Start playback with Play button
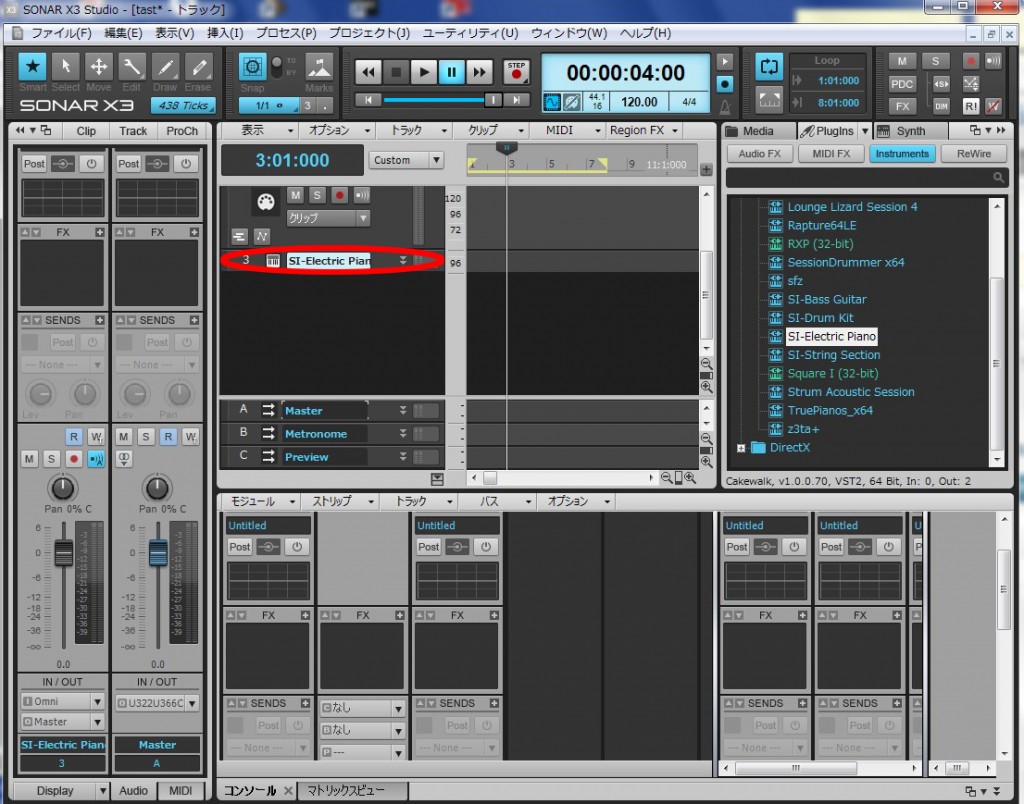This screenshot has width=1024, height=804. point(423,72)
